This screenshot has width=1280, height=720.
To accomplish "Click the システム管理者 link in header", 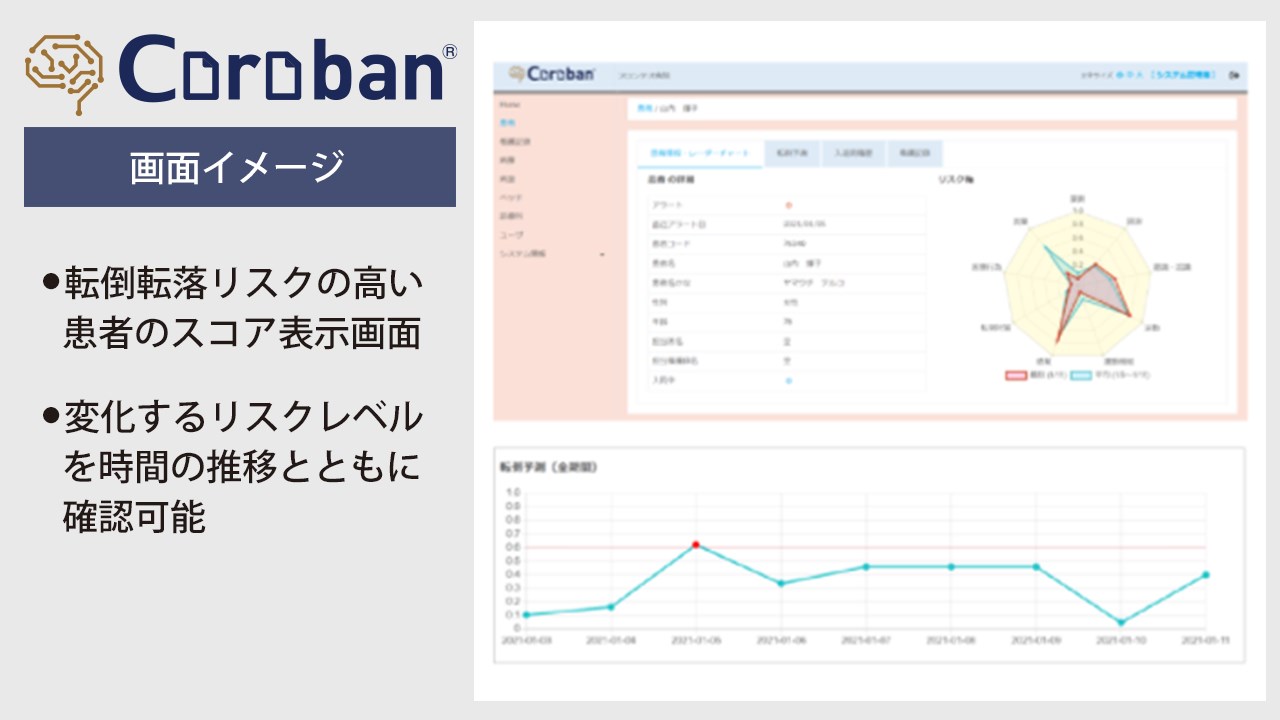I will 1185,75.
